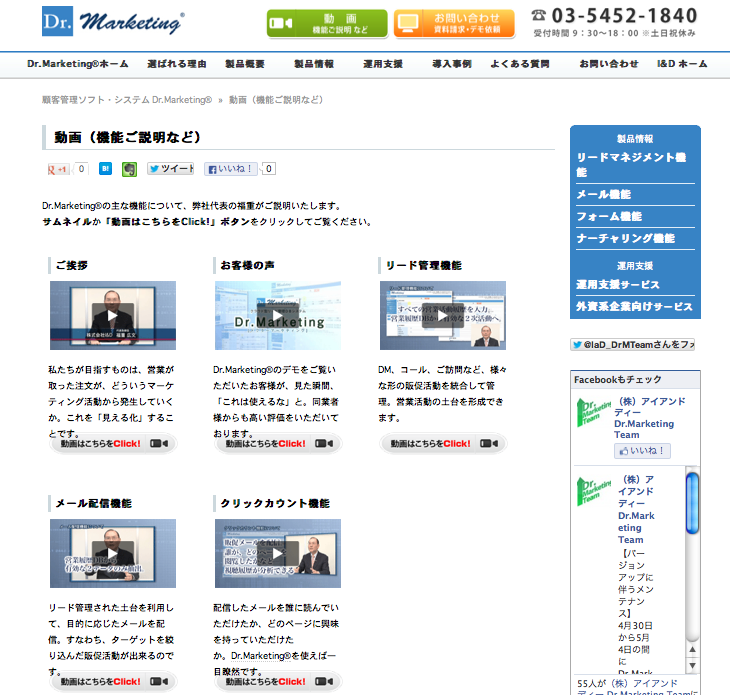Click Dr.Marketing Team avatar in Facebook feed post

click(593, 491)
